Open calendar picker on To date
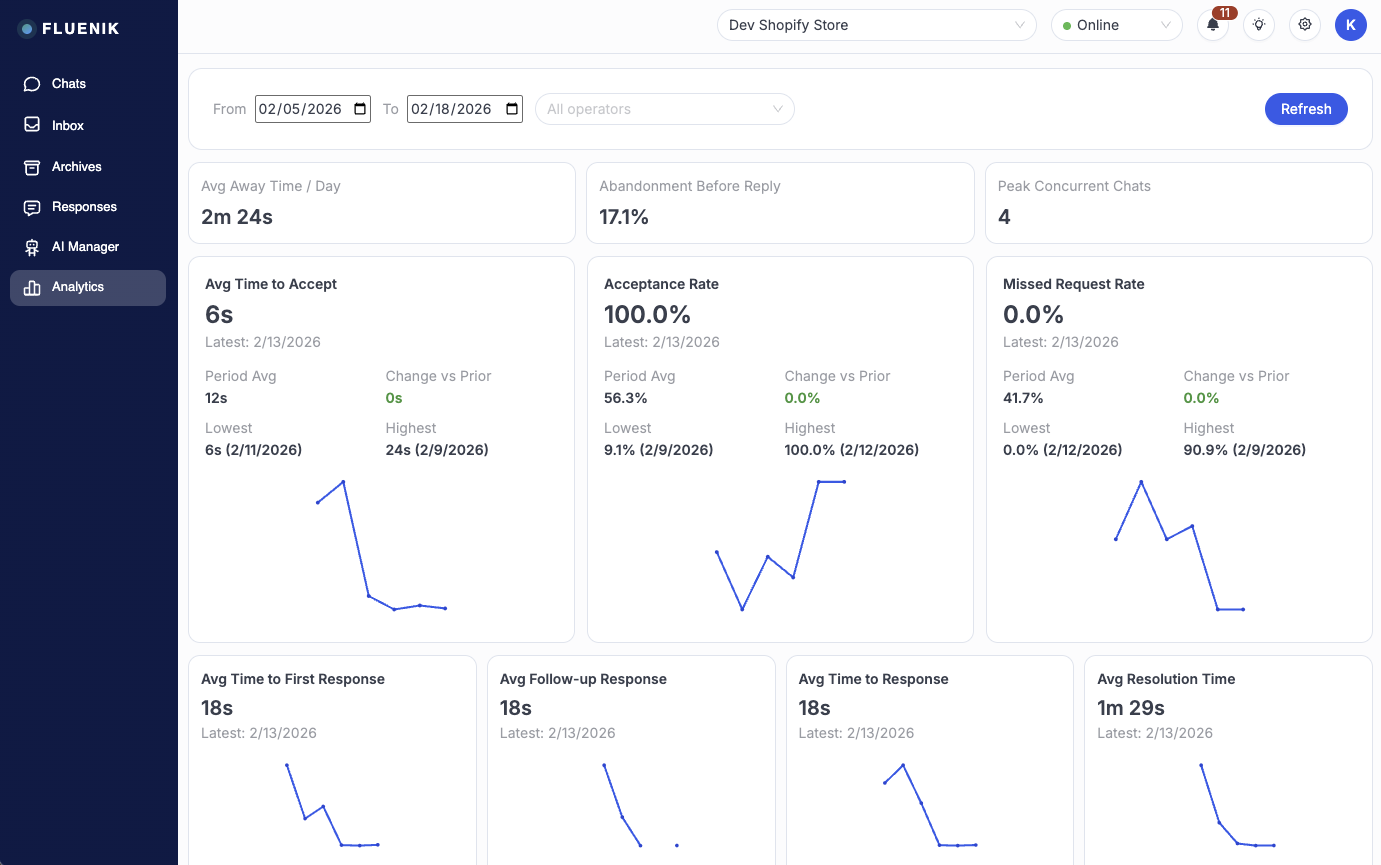 (x=513, y=110)
